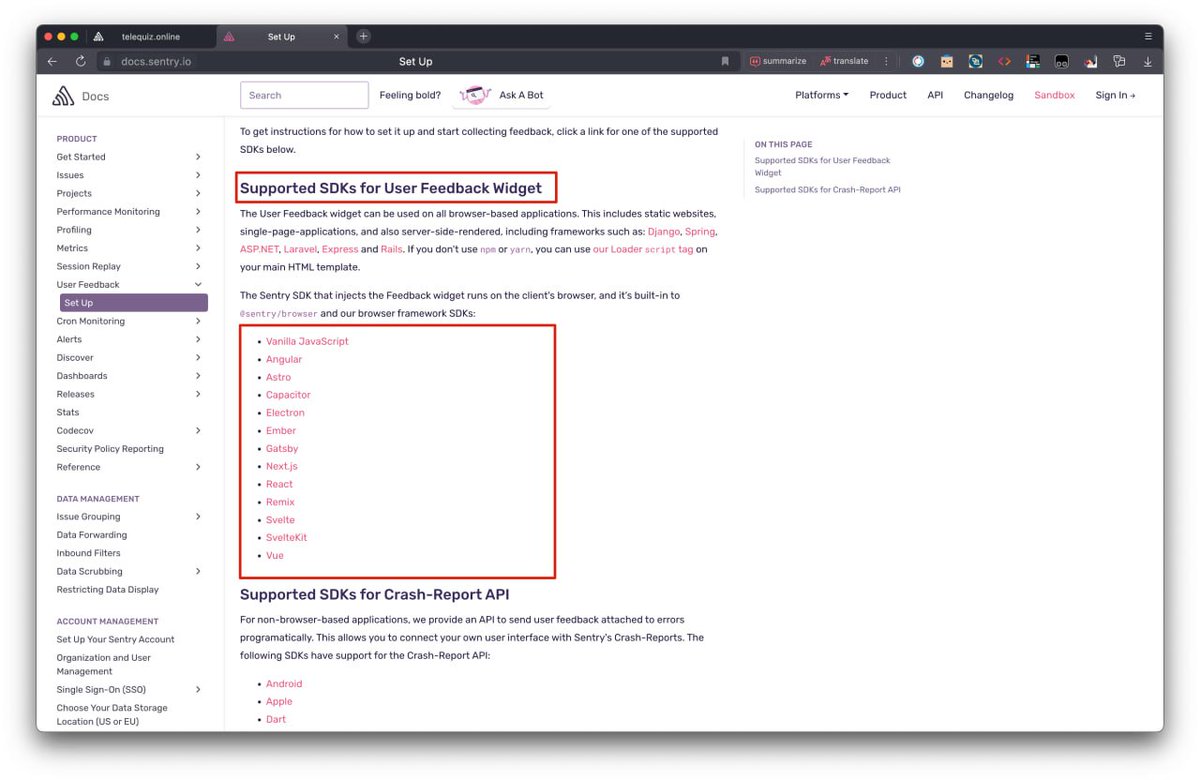This screenshot has width=1200, height=780.
Task: Jump to Supported SDKs for Crash-Report API
Action: [827, 190]
